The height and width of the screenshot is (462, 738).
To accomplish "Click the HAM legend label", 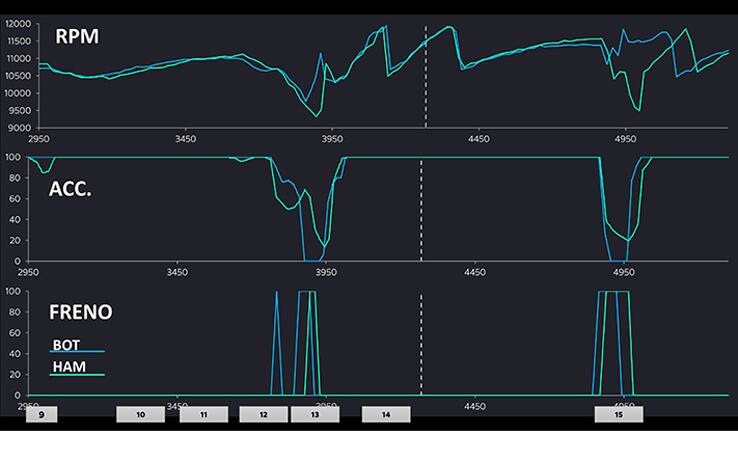I will pos(67,367).
